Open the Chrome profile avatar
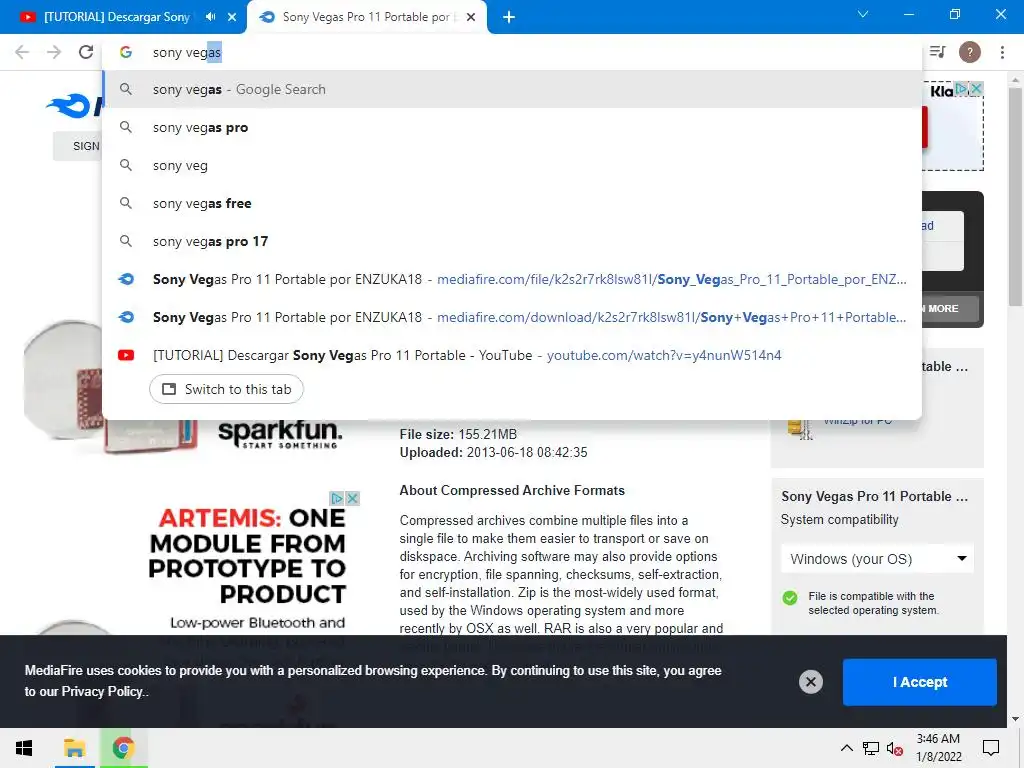The image size is (1024, 768). (x=970, y=52)
